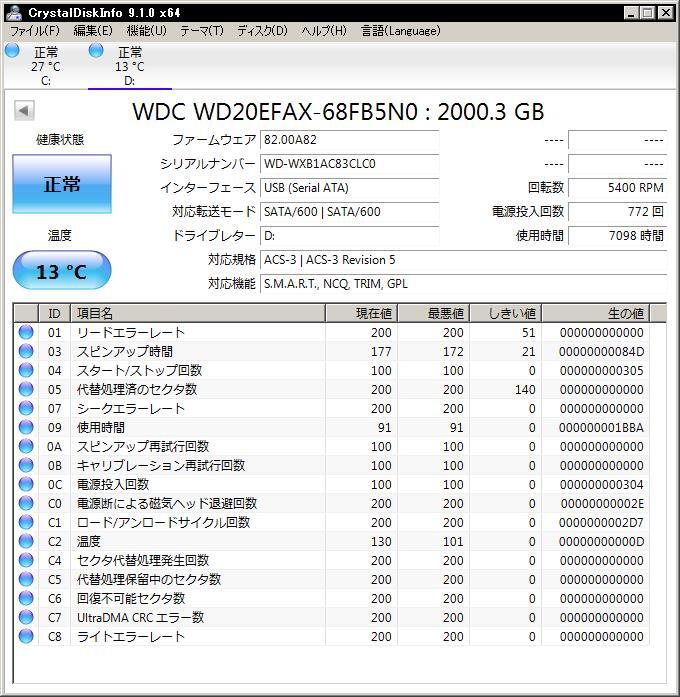
Task: Click the 正常 health status button
Action: (x=62, y=184)
